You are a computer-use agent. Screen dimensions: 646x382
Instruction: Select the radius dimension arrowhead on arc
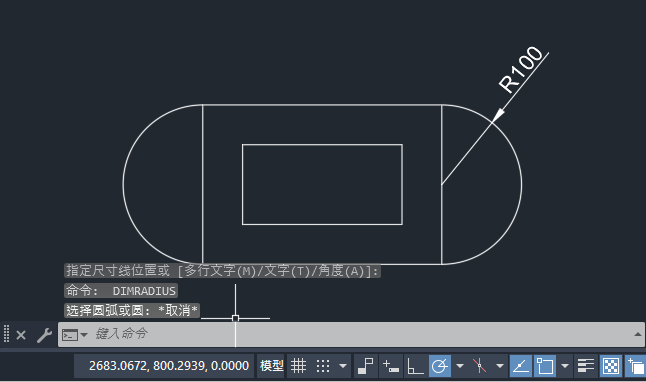498,115
